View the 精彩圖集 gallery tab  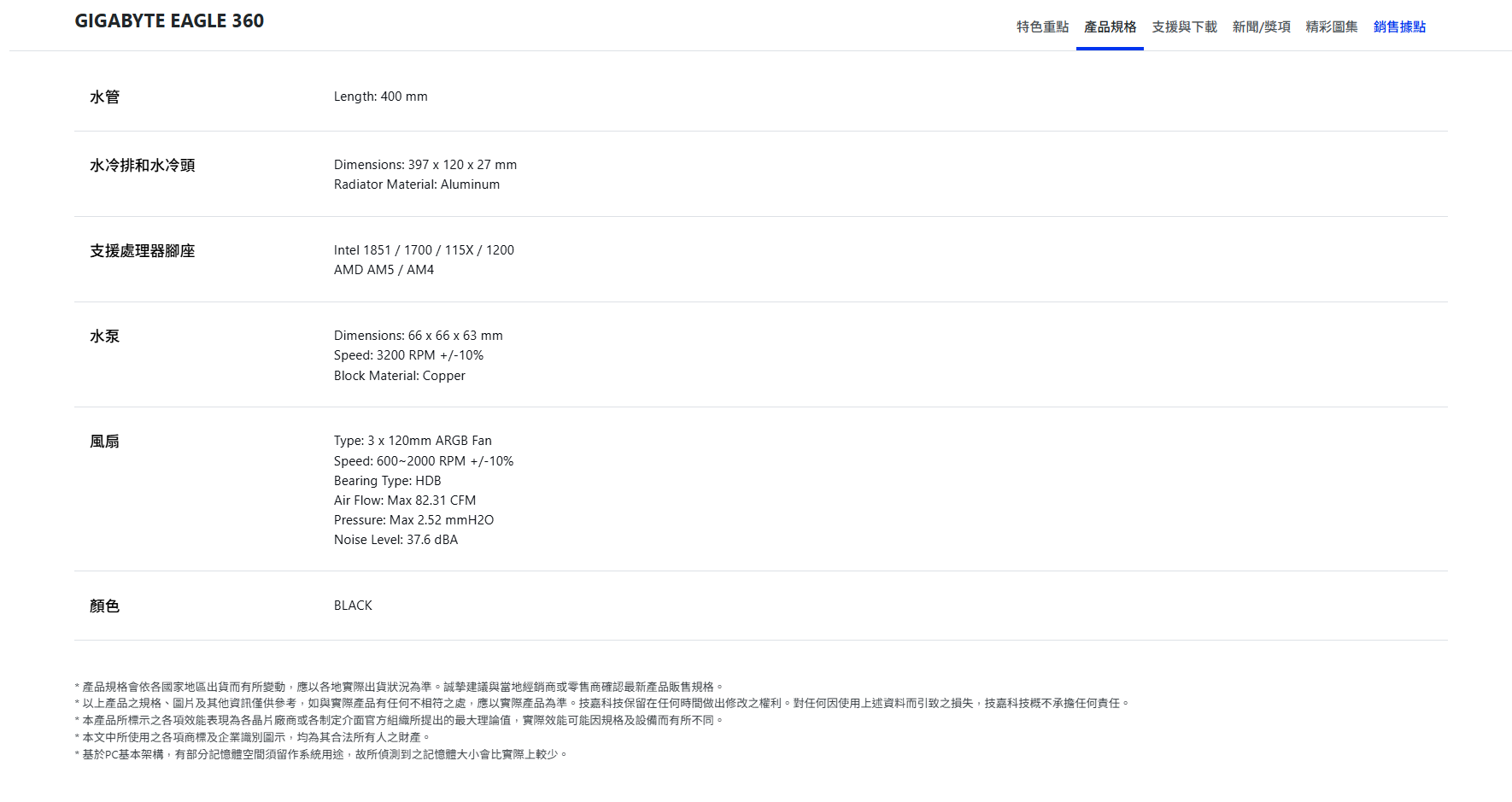coord(1331,27)
